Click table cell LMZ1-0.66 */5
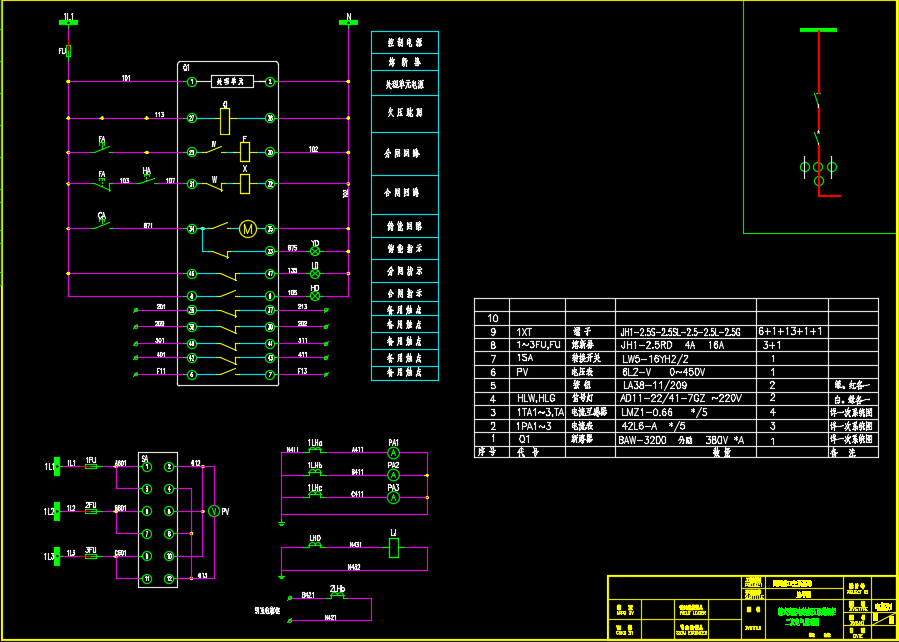899x642 pixels. click(x=686, y=412)
